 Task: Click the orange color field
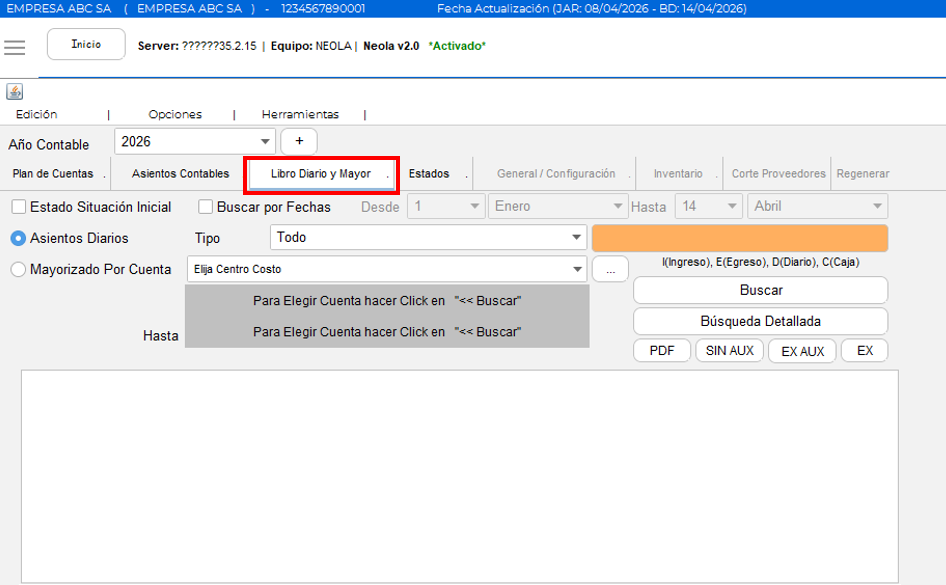point(740,238)
